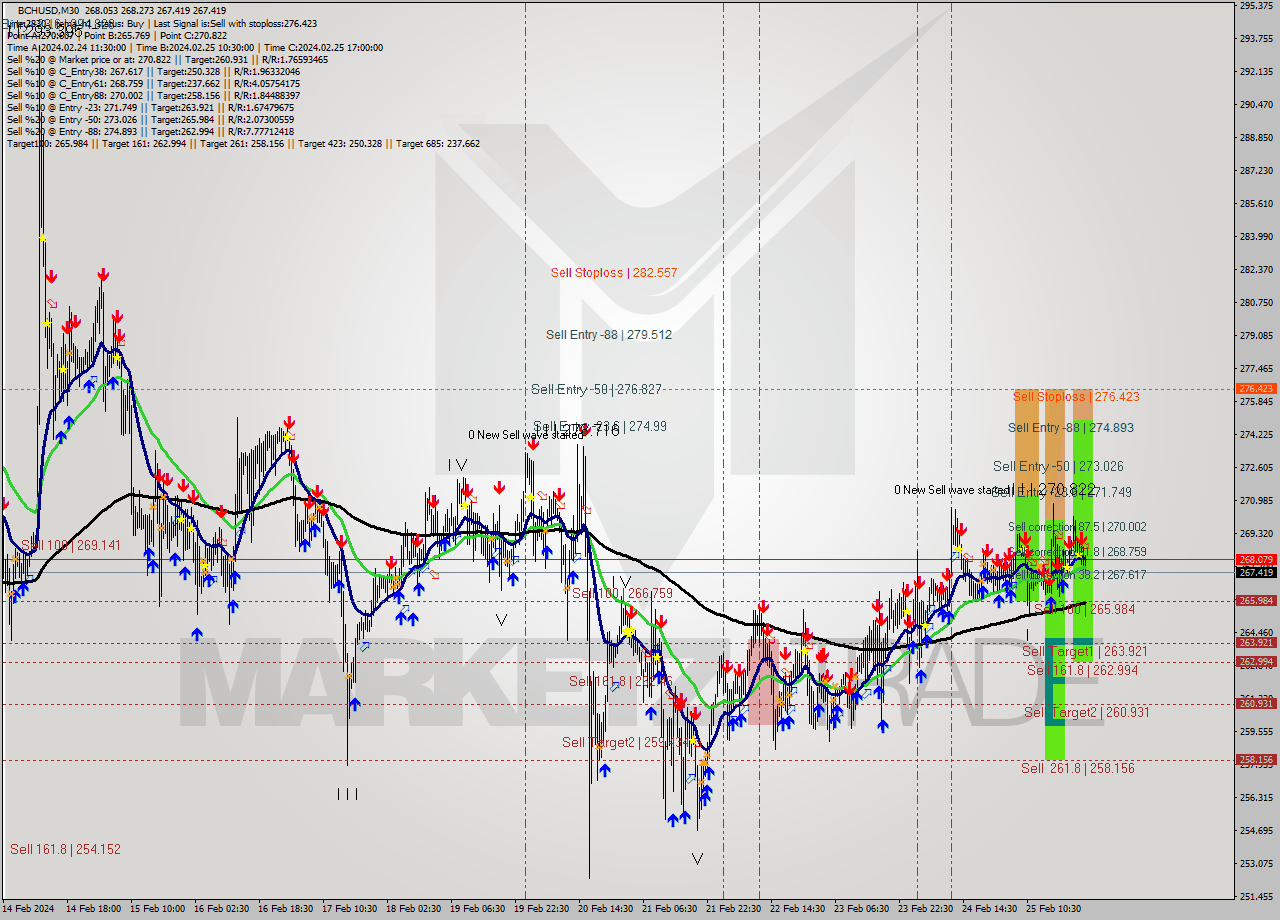The width and height of the screenshot is (1280, 920).
Task: Click the red 262.994 price axis tag
Action: click(x=1256, y=662)
